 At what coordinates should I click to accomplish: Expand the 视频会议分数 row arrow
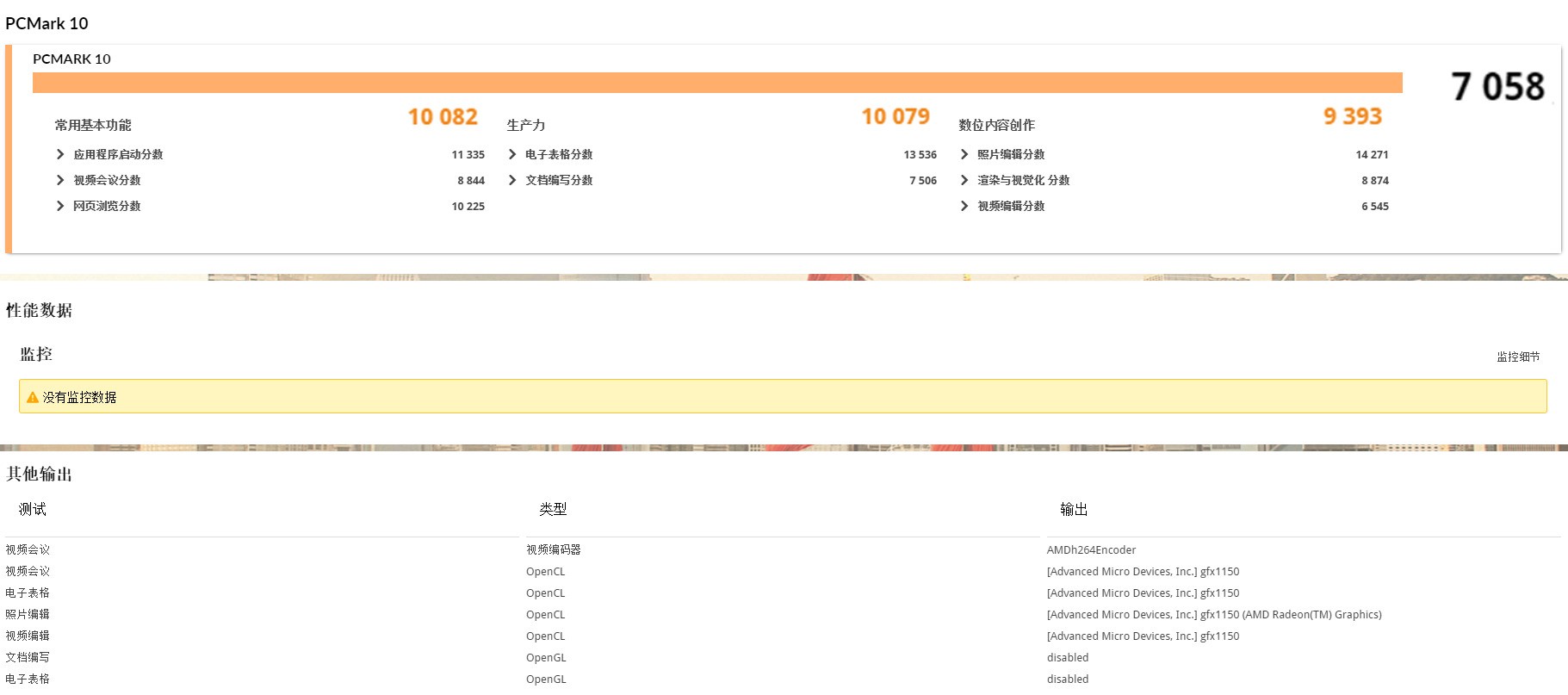[60, 180]
